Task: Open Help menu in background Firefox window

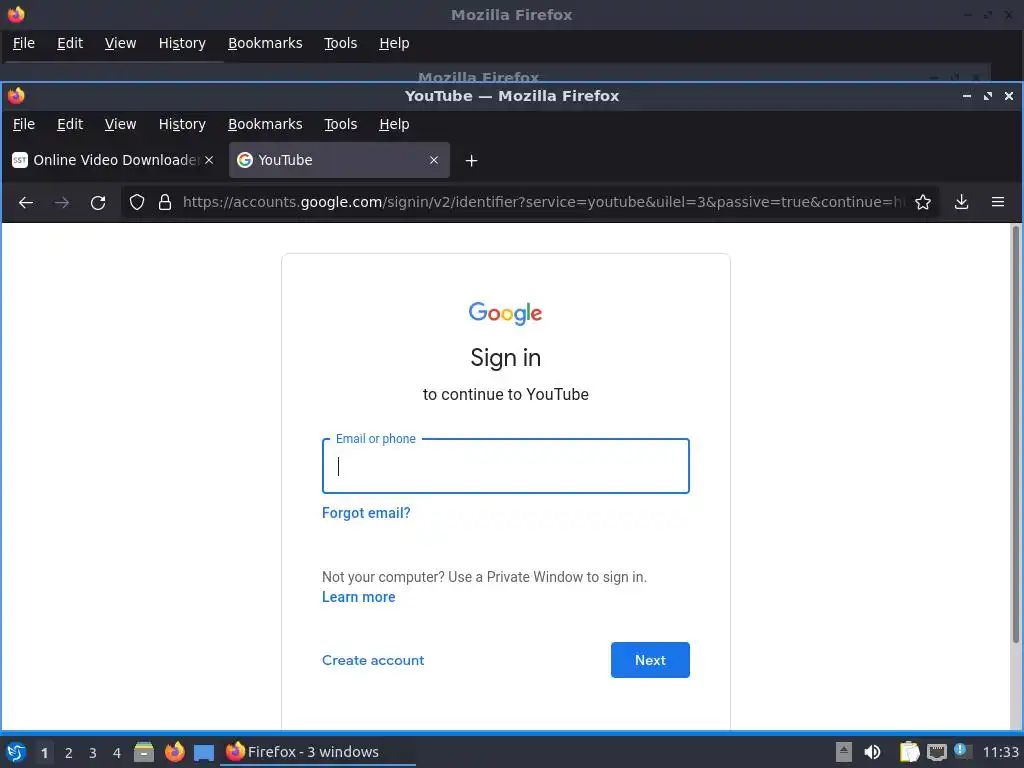Action: 394,43
